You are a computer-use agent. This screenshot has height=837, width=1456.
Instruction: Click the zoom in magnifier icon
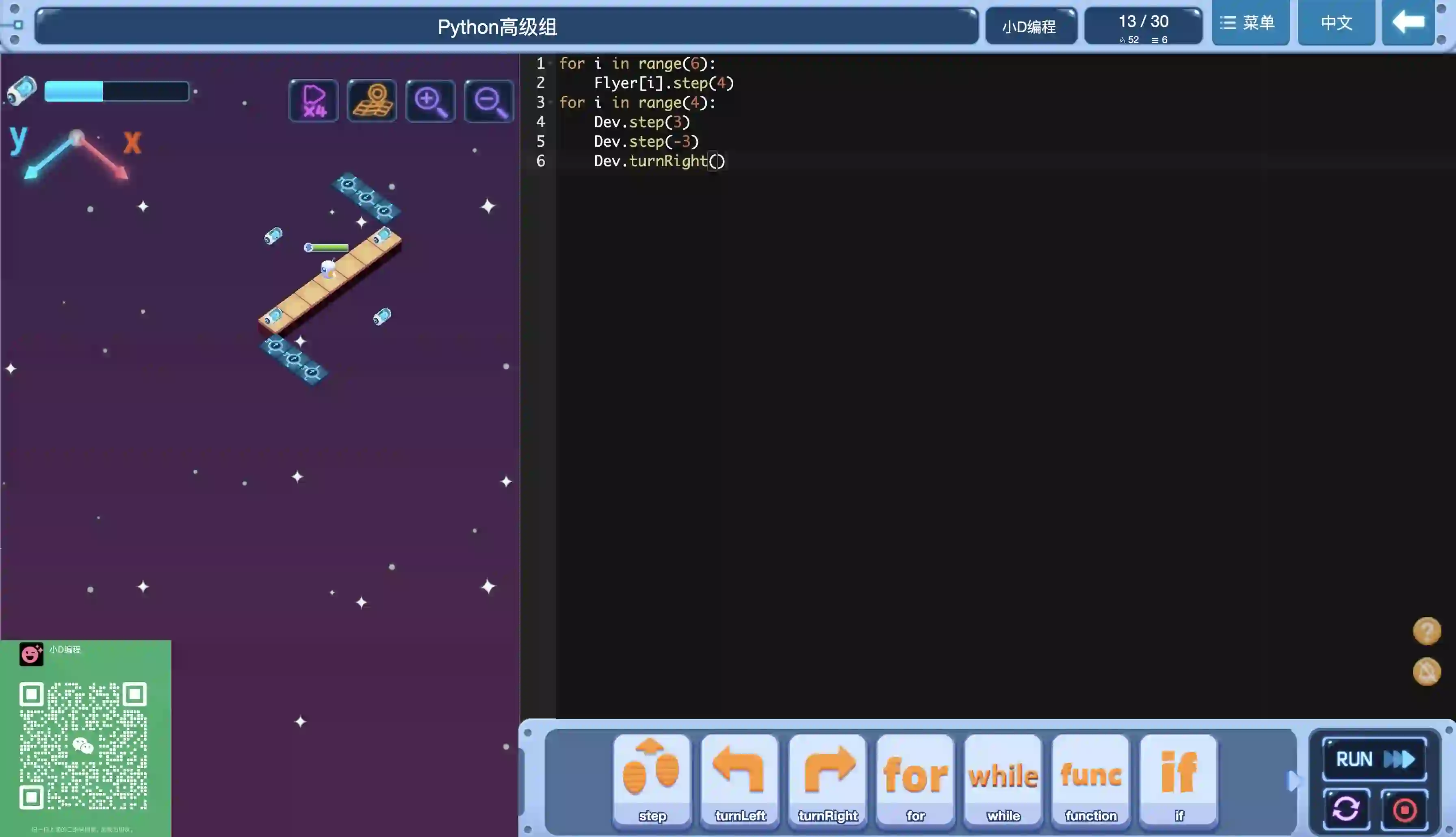click(x=430, y=101)
